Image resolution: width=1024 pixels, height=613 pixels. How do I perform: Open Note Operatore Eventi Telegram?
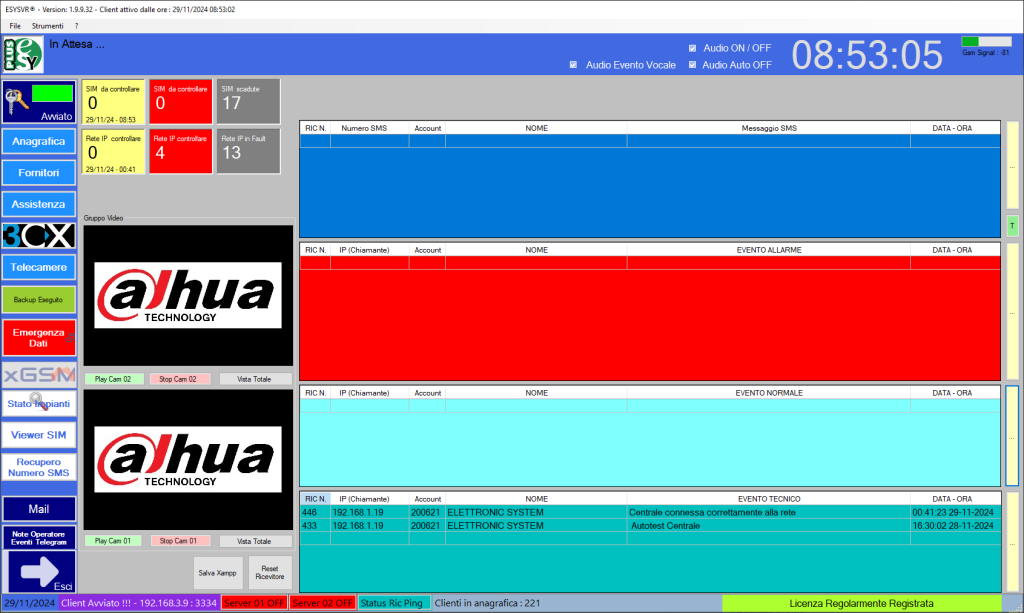click(39, 538)
